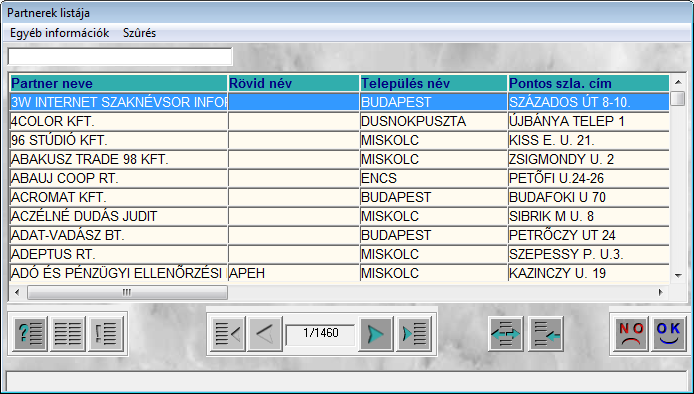
Task: Click the Település név column header
Action: pos(434,83)
